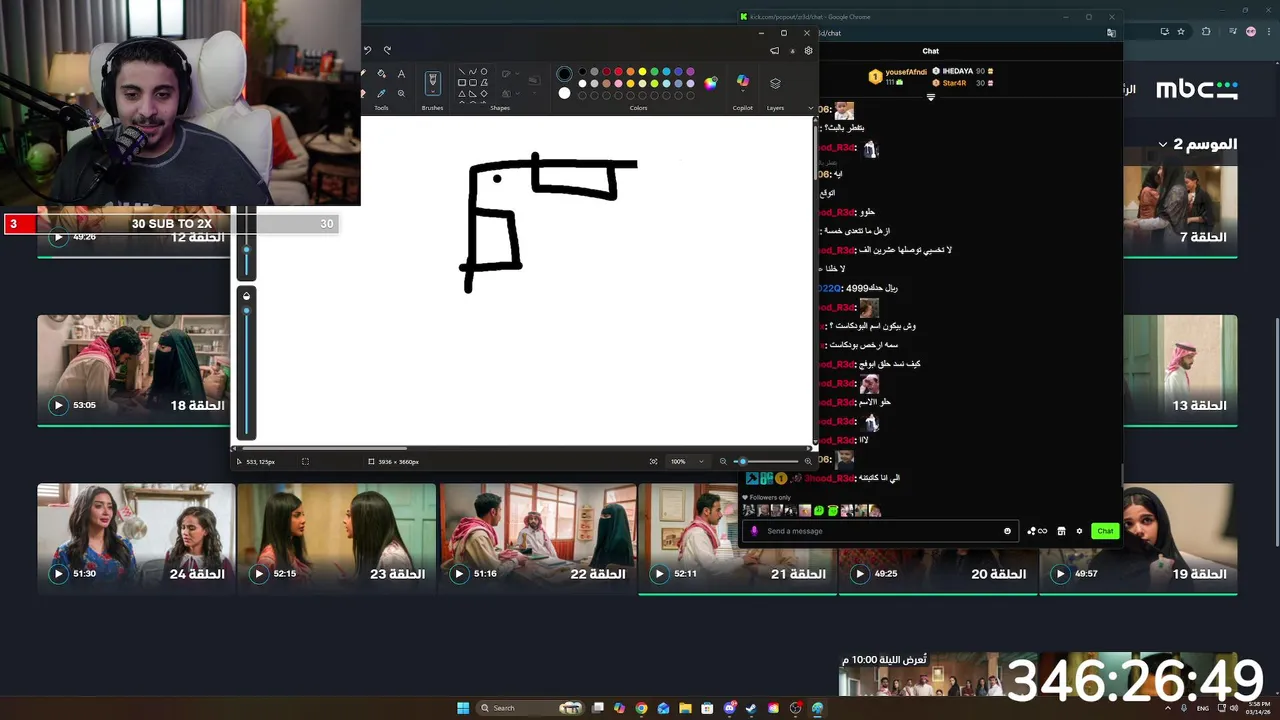This screenshot has height=720, width=1280.
Task: Click the Redo arrow in Paint
Action: tap(387, 50)
